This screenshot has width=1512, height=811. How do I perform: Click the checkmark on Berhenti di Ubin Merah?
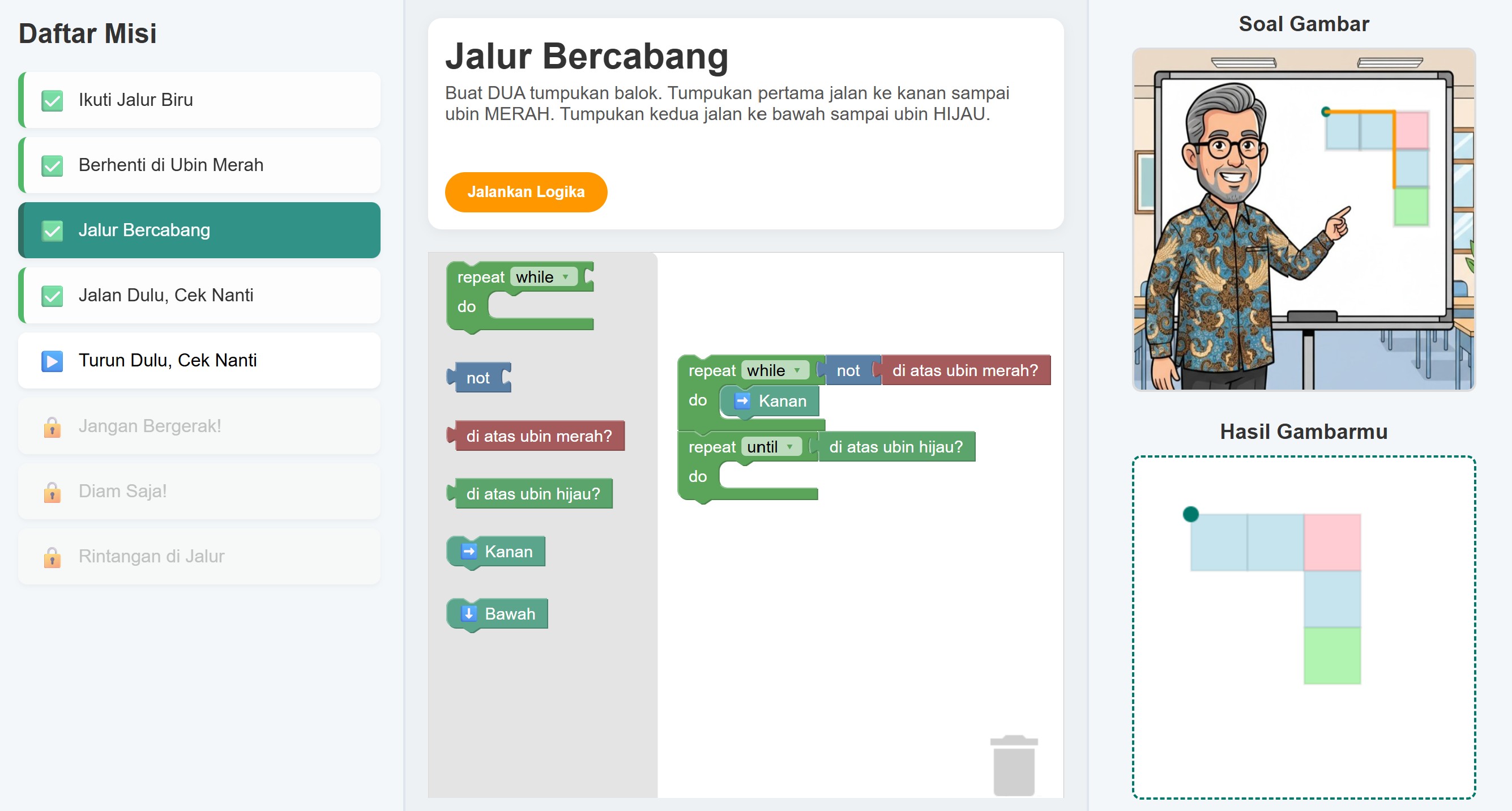[x=52, y=165]
